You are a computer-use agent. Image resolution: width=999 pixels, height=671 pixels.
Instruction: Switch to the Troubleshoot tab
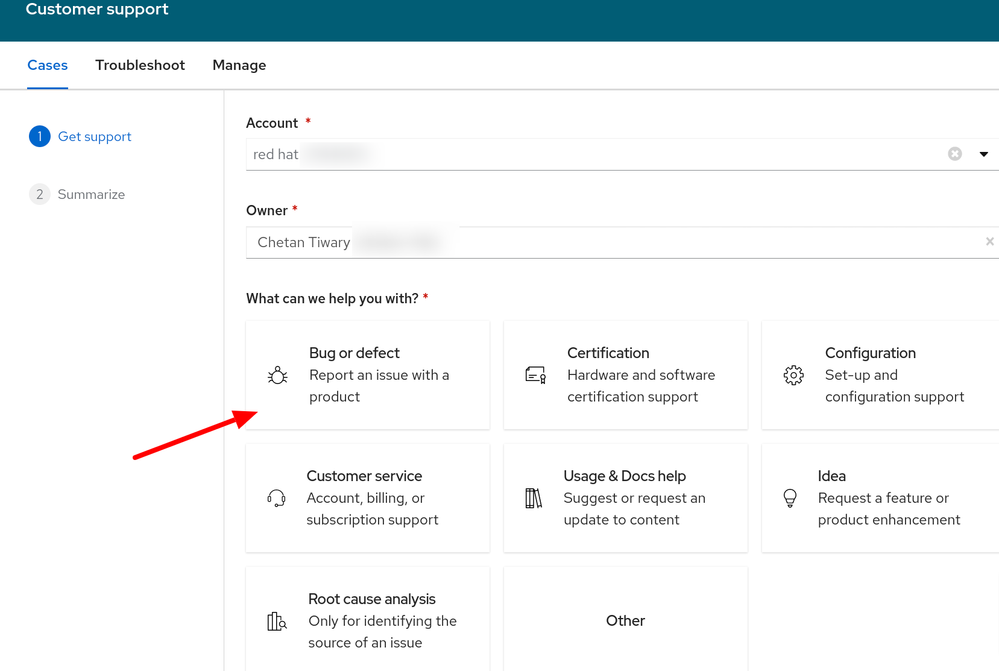140,65
